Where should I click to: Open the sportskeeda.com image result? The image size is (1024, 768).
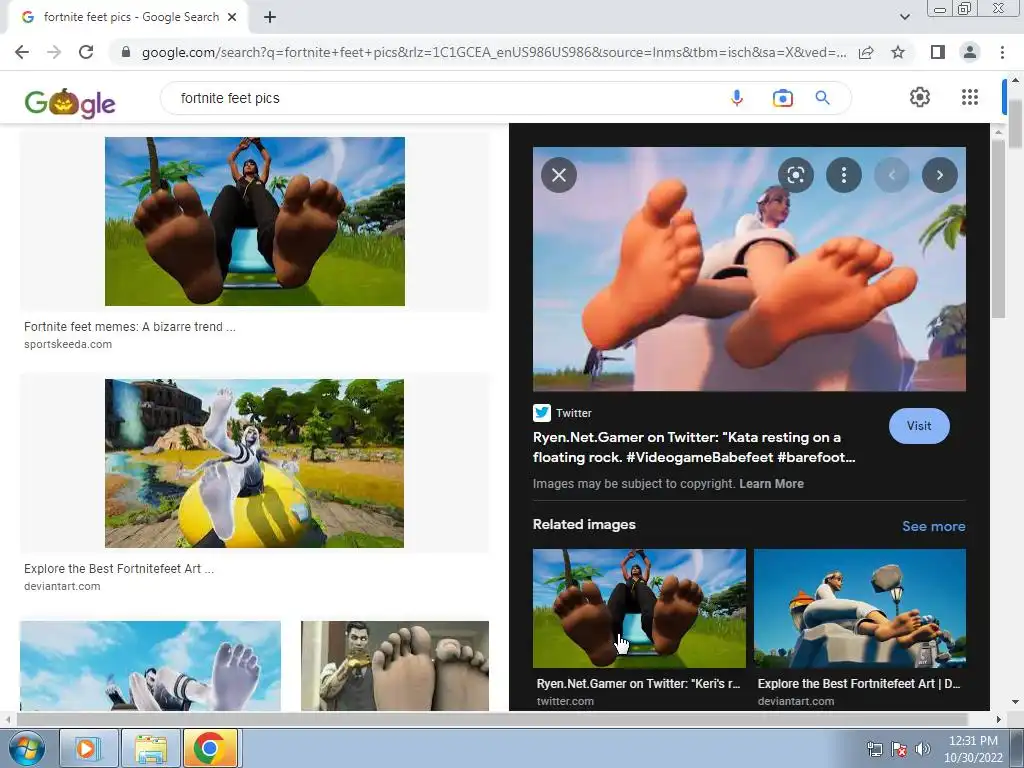[255, 221]
